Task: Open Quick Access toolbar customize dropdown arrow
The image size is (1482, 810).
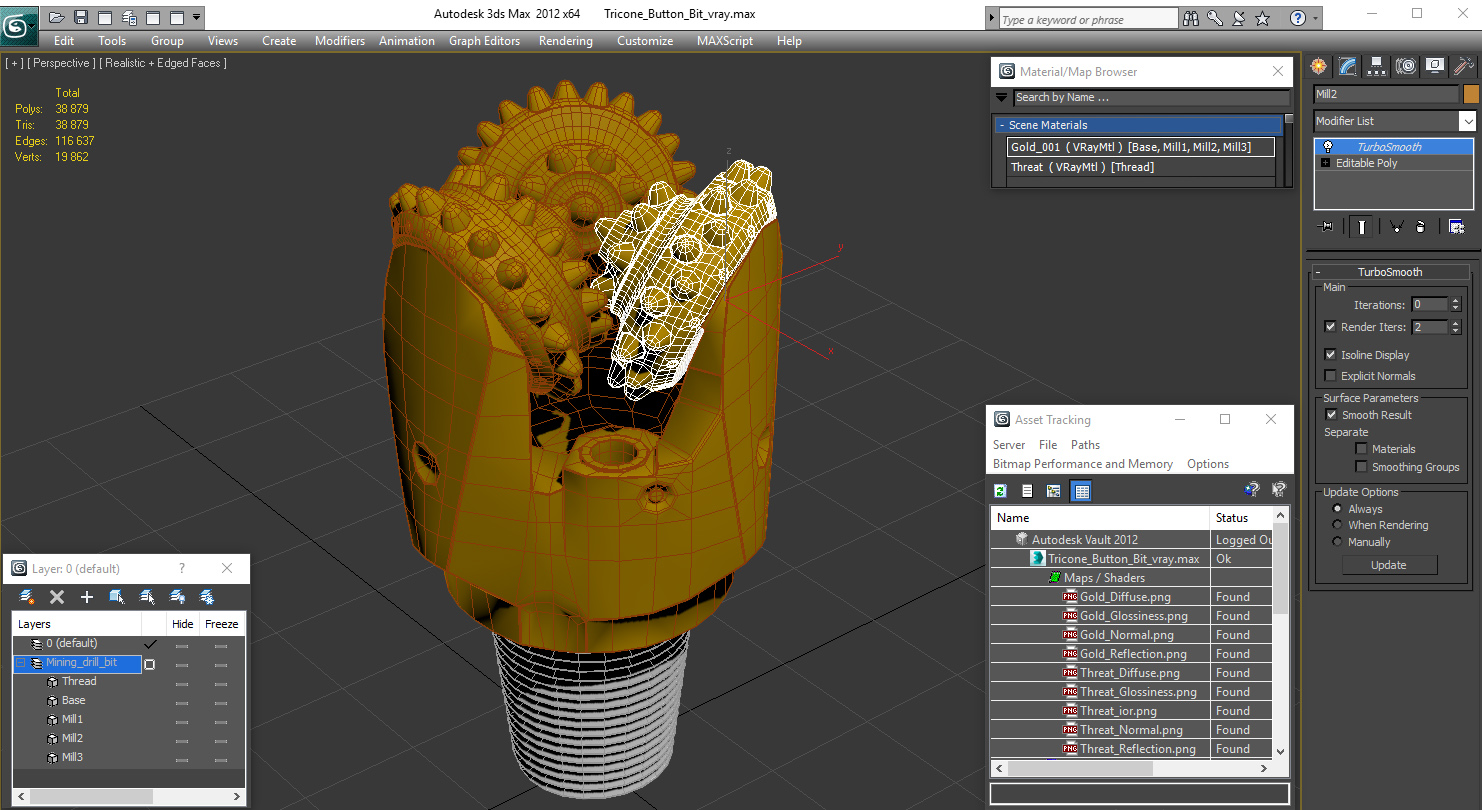Action: (196, 17)
